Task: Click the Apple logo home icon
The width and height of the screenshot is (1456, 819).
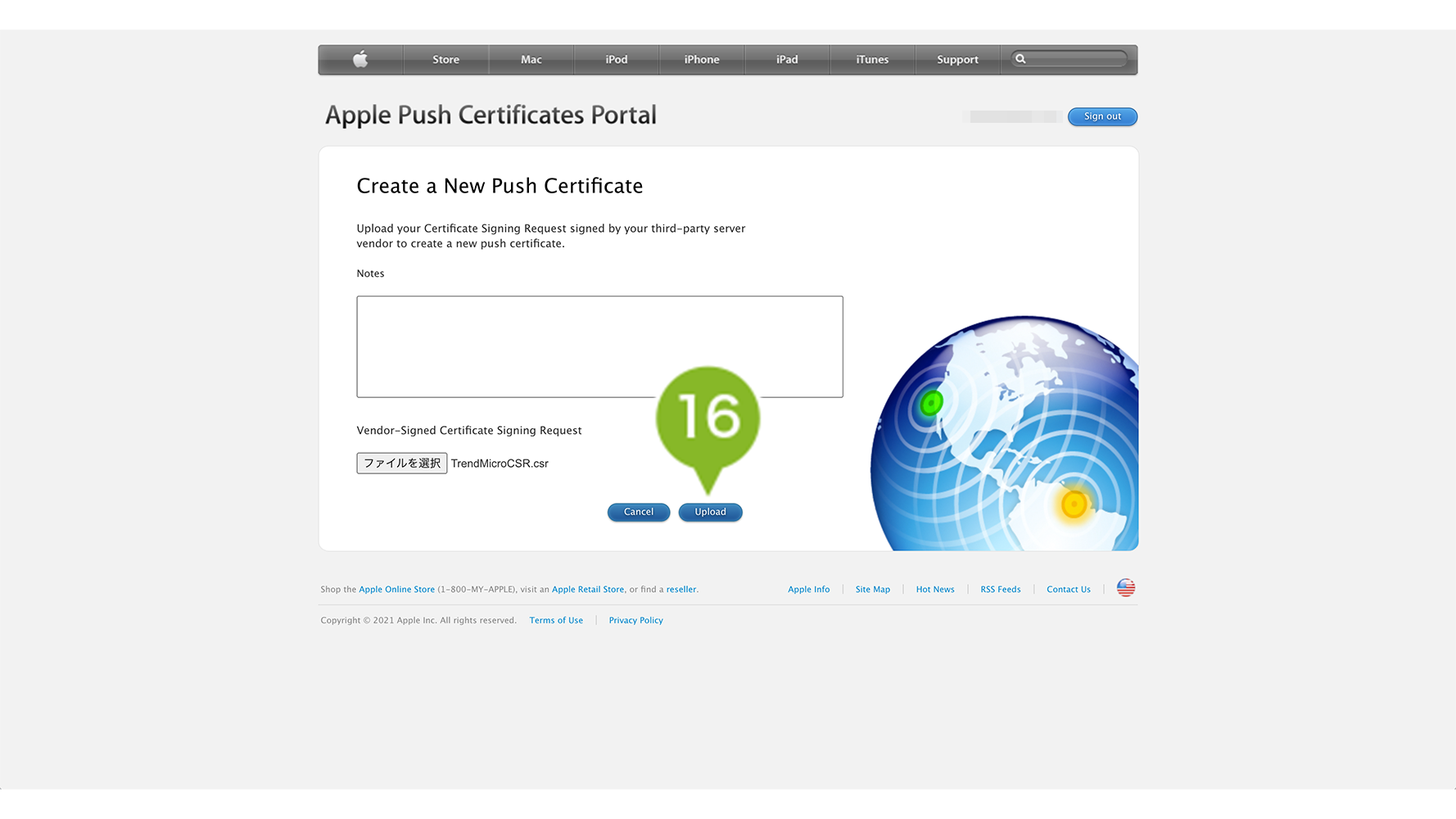Action: 360,60
